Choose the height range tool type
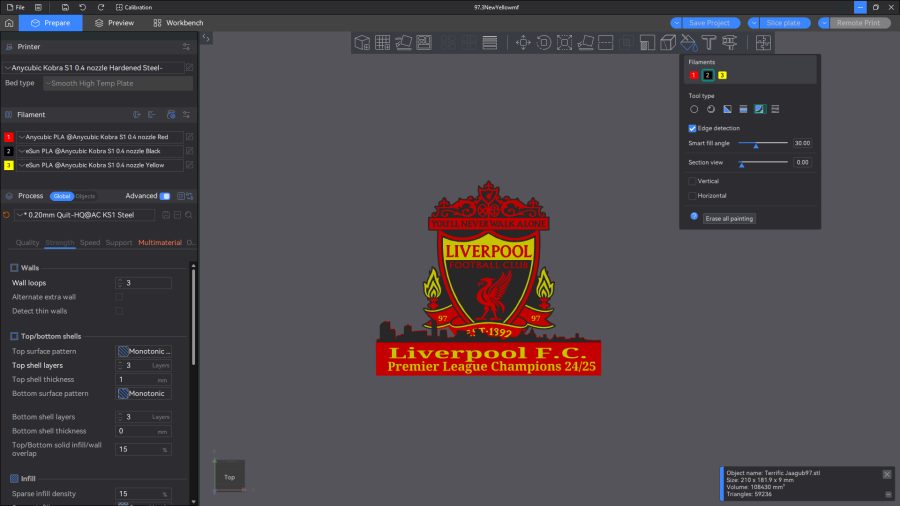This screenshot has width=900, height=506. [x=743, y=109]
